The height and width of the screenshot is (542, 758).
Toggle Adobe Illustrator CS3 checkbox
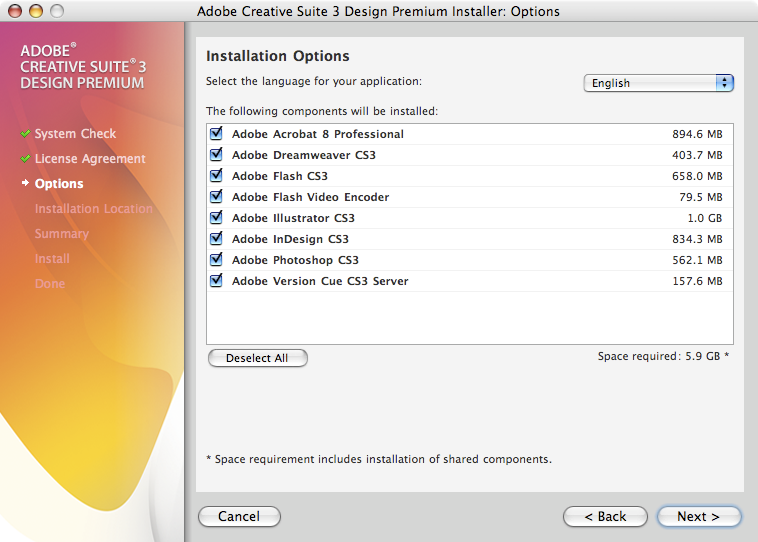(216, 218)
